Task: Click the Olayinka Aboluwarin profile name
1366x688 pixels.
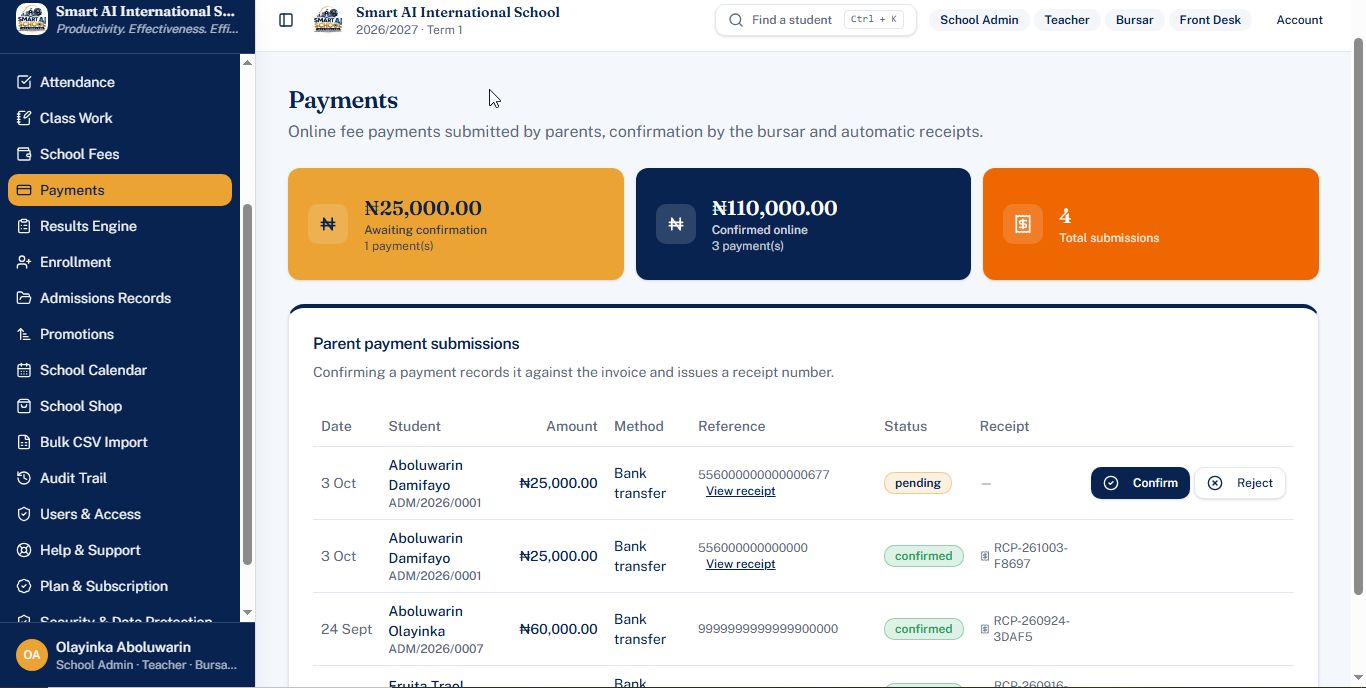Action: (123, 647)
